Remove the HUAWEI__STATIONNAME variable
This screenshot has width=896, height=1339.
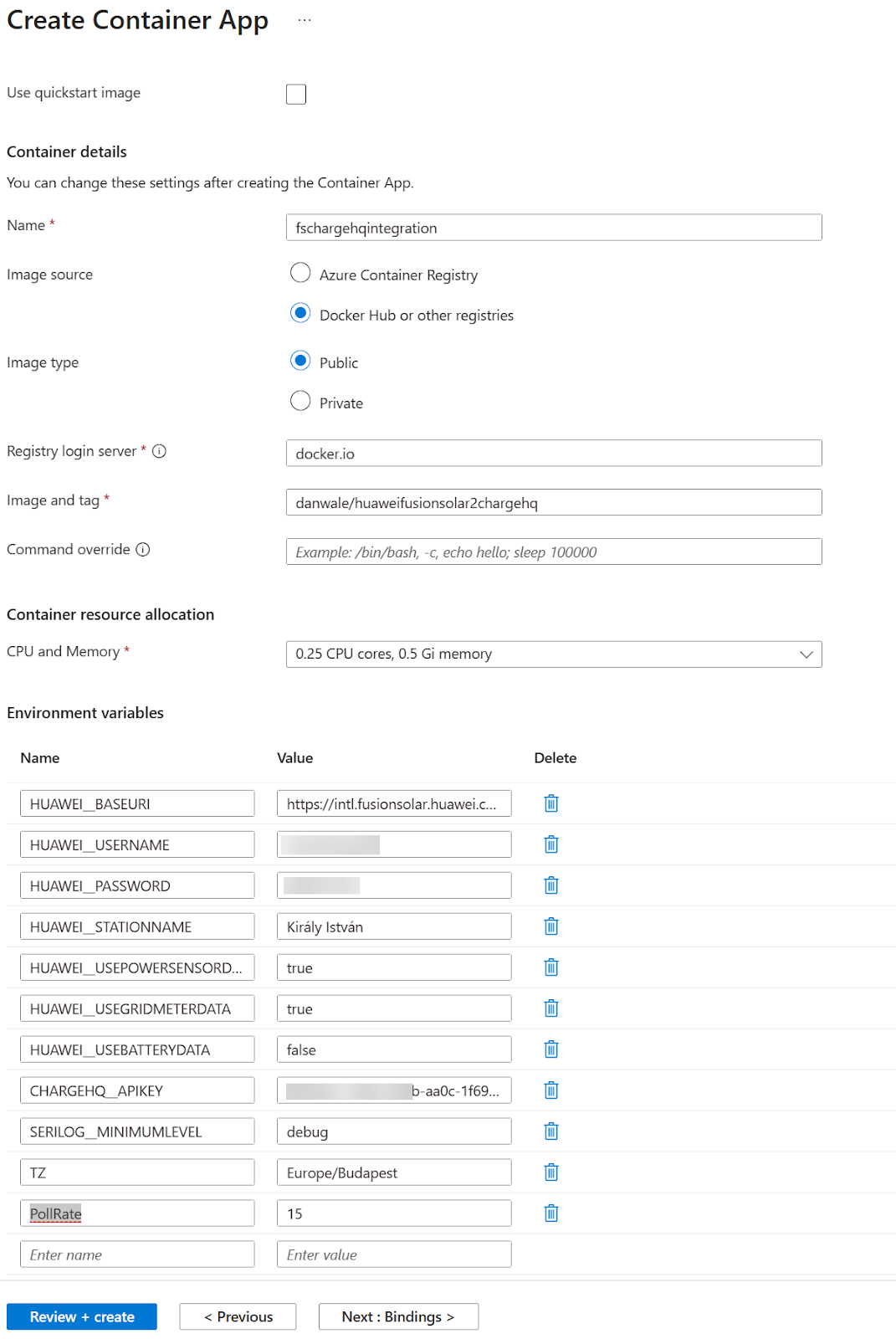pos(550,926)
